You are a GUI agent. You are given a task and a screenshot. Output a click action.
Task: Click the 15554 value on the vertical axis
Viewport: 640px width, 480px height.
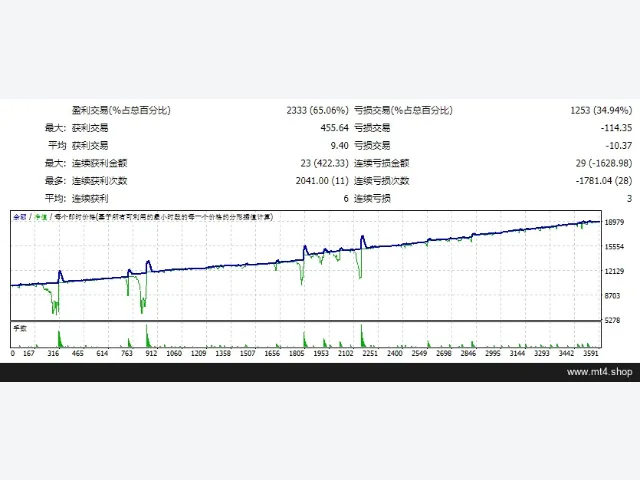coord(614,247)
